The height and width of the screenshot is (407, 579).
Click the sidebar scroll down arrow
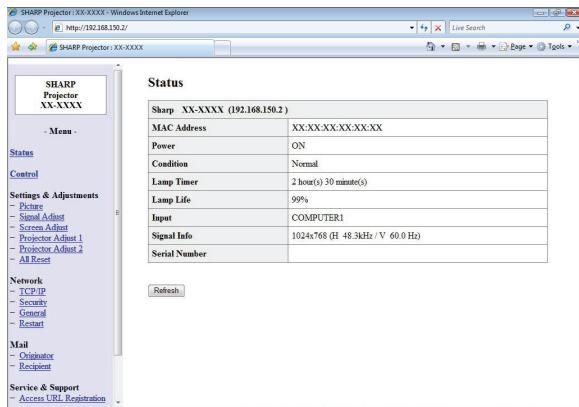(118, 402)
